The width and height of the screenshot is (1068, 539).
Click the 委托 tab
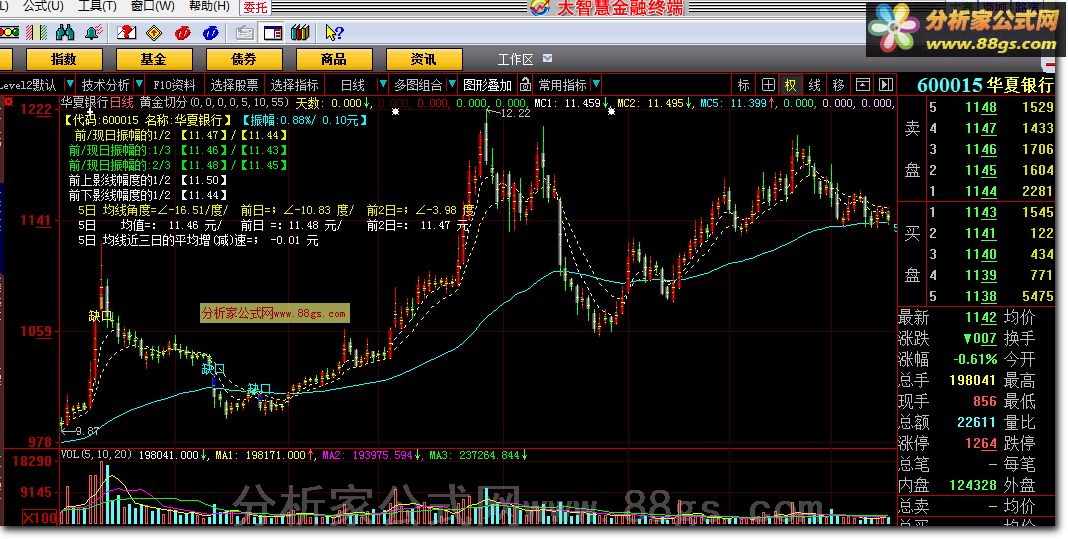[255, 7]
